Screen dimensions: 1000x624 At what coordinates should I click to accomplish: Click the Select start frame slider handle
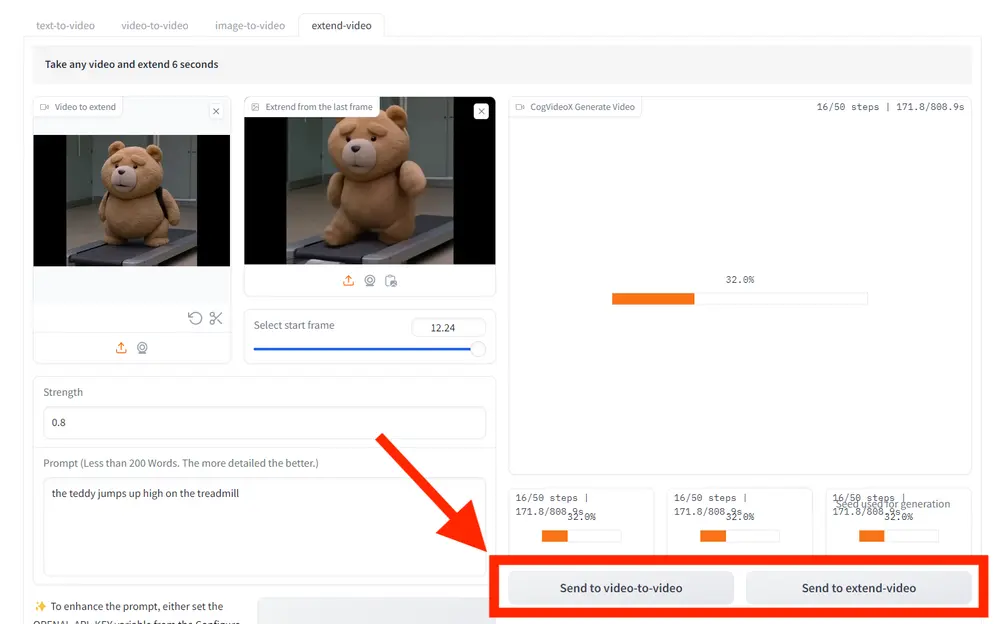pos(478,349)
